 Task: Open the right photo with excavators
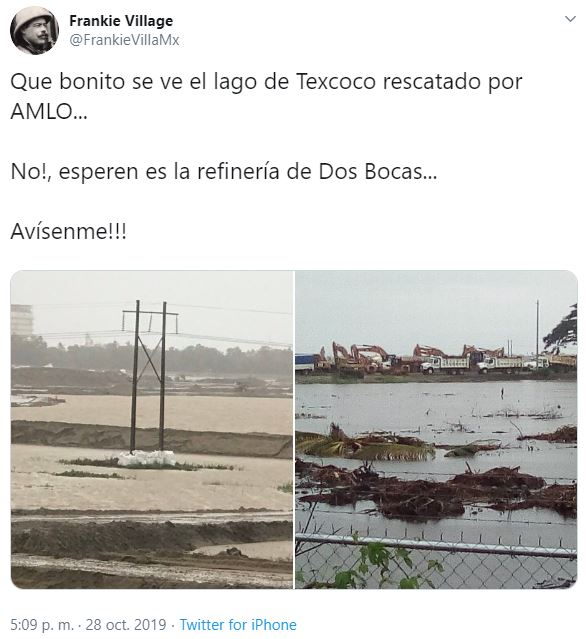[x=436, y=429]
